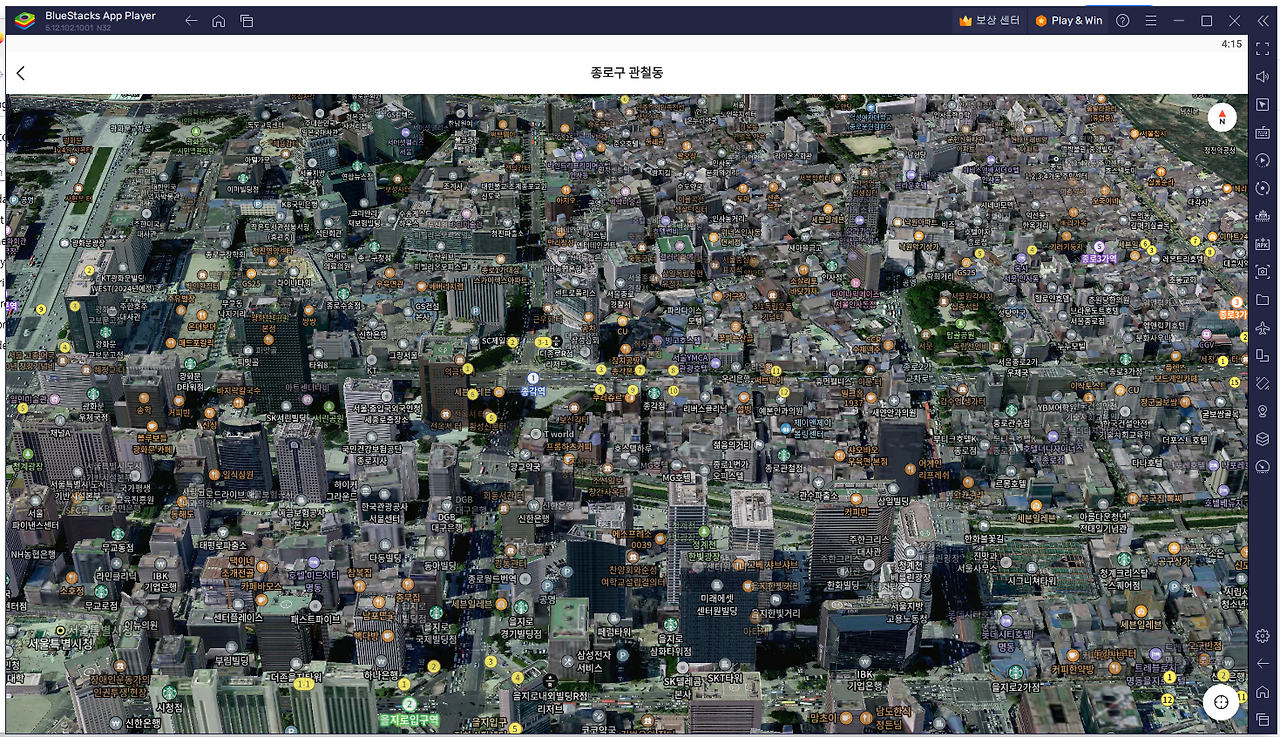Open the Play & Win panel
The image size is (1280, 737).
click(x=1069, y=20)
